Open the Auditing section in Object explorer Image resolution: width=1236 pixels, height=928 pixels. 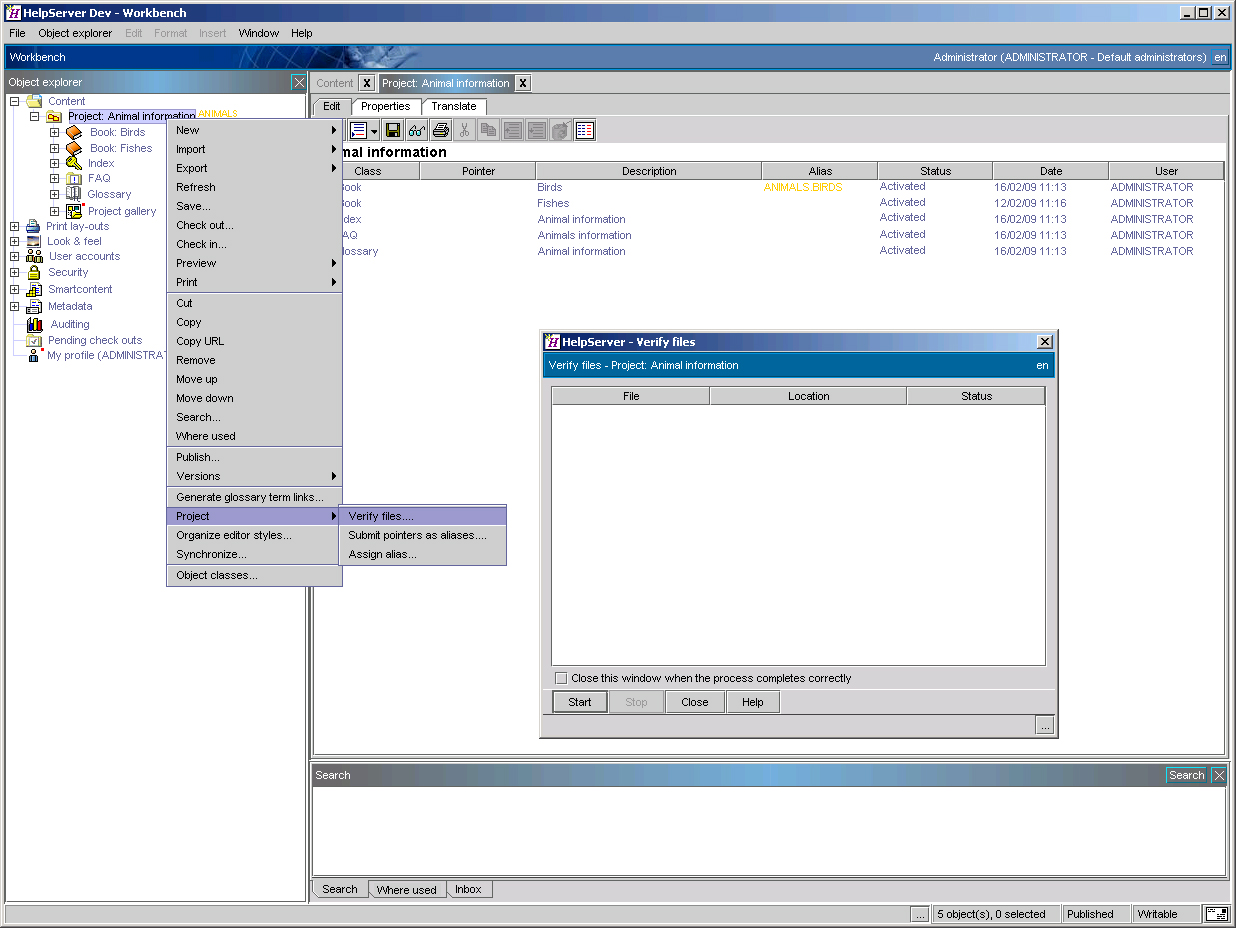[69, 323]
